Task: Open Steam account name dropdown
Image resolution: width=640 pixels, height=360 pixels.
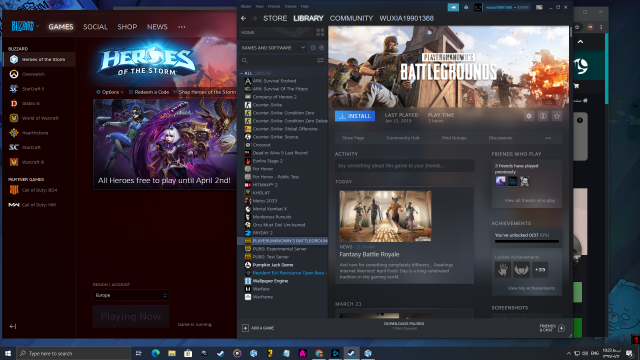Action: [507, 7]
